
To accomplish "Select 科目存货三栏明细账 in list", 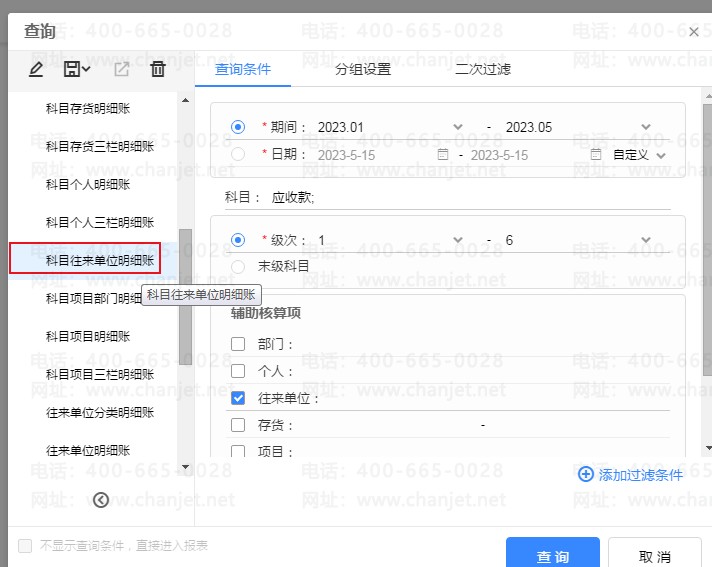I will click(100, 147).
